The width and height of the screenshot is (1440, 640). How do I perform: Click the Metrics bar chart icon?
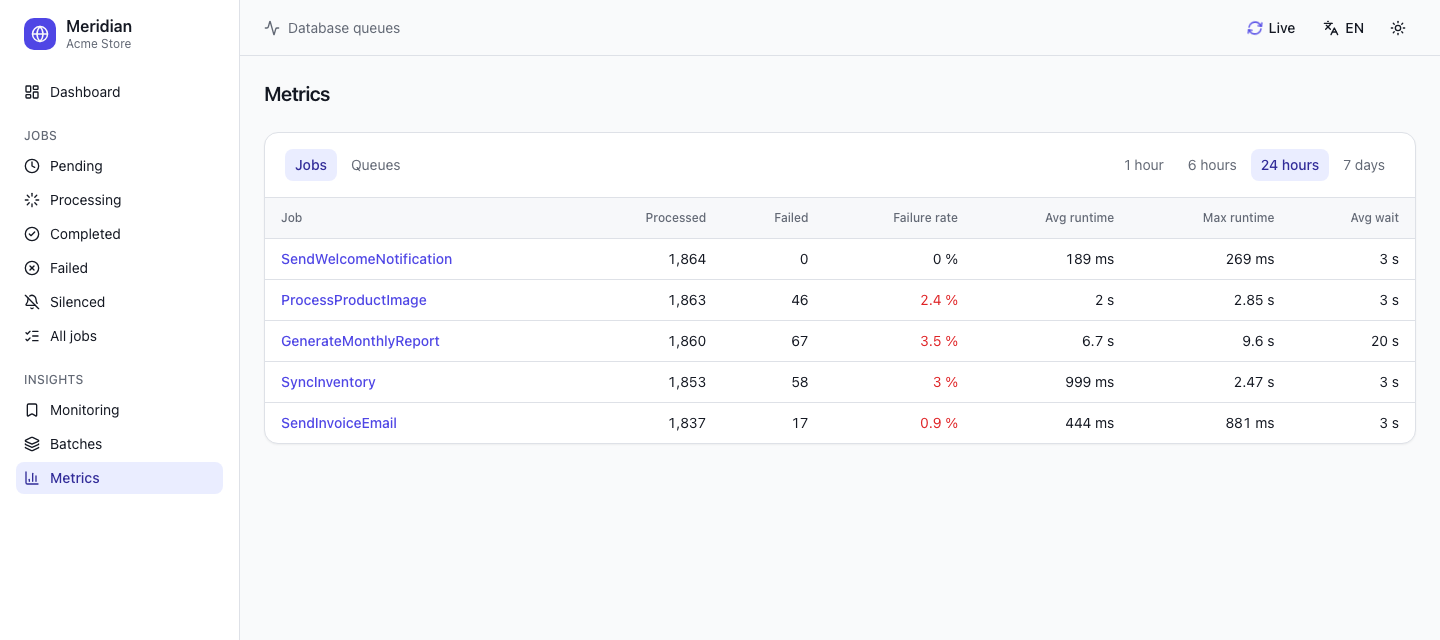click(32, 478)
